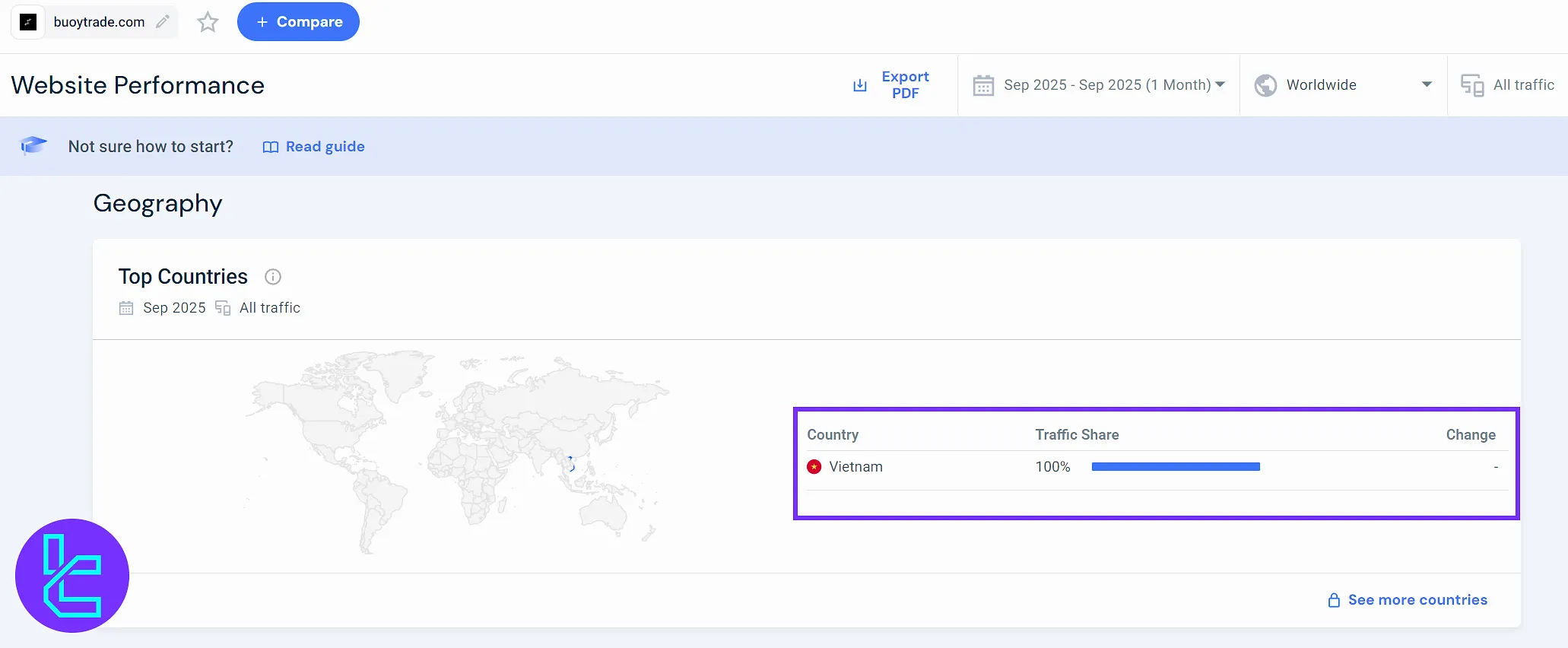Click the pencil edit icon beside buoytrade.com

pos(162,22)
